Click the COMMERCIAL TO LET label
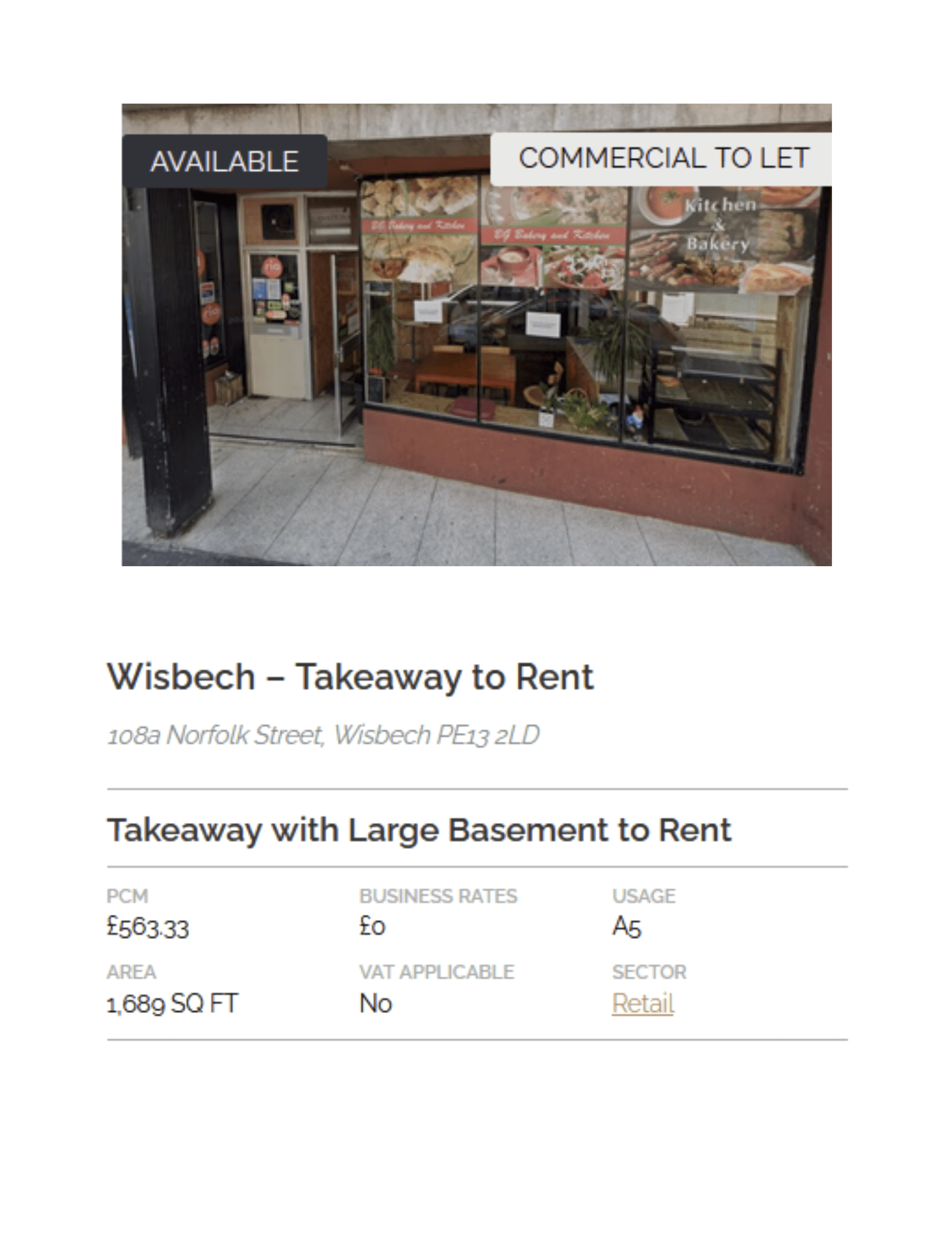 tap(663, 158)
